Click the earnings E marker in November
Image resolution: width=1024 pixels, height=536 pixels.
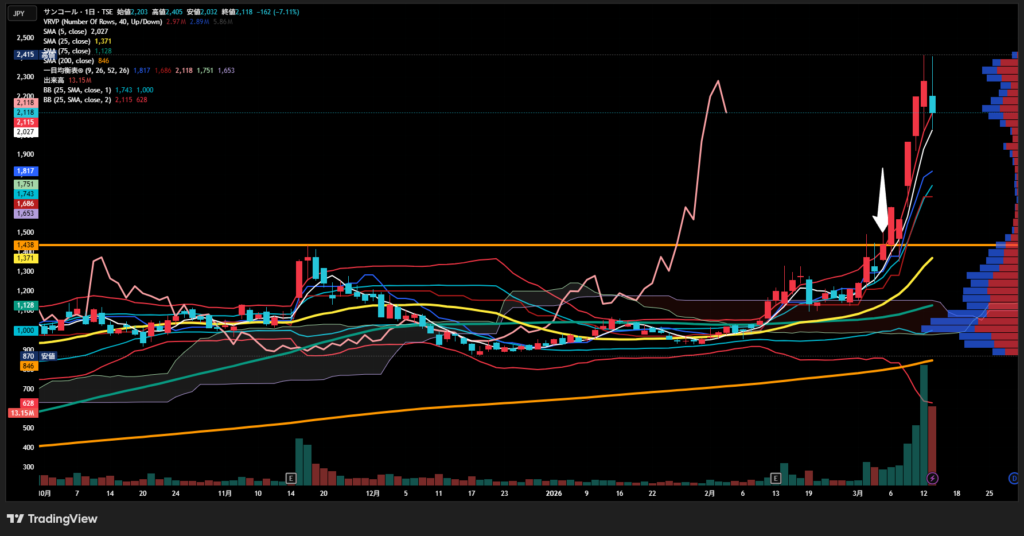click(291, 478)
